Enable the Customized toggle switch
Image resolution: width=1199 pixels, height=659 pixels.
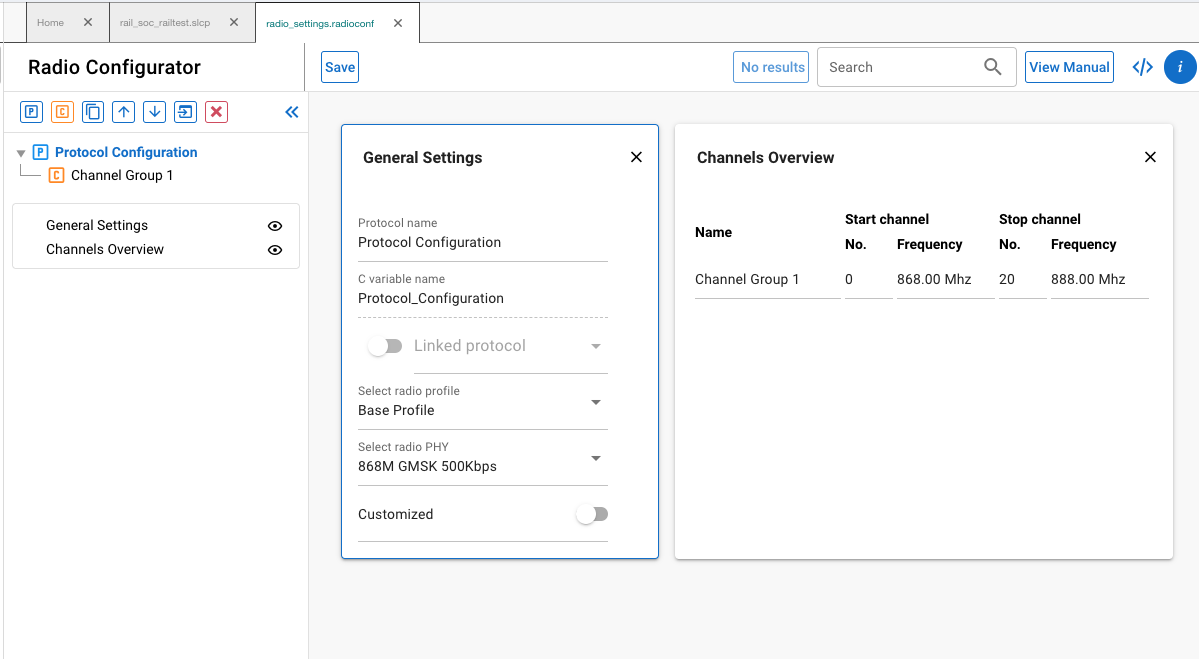point(591,514)
